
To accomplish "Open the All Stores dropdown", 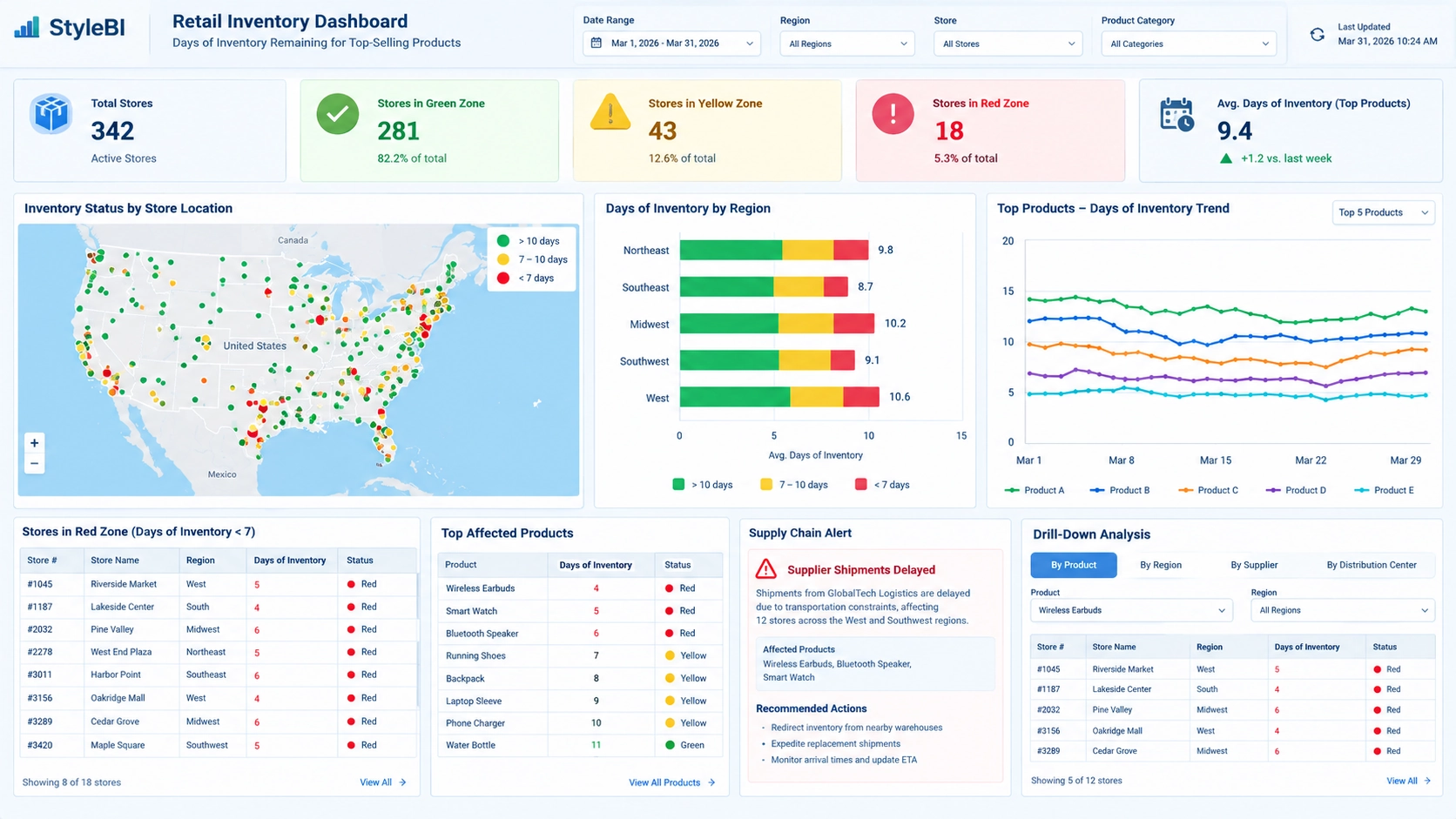I will point(1008,44).
